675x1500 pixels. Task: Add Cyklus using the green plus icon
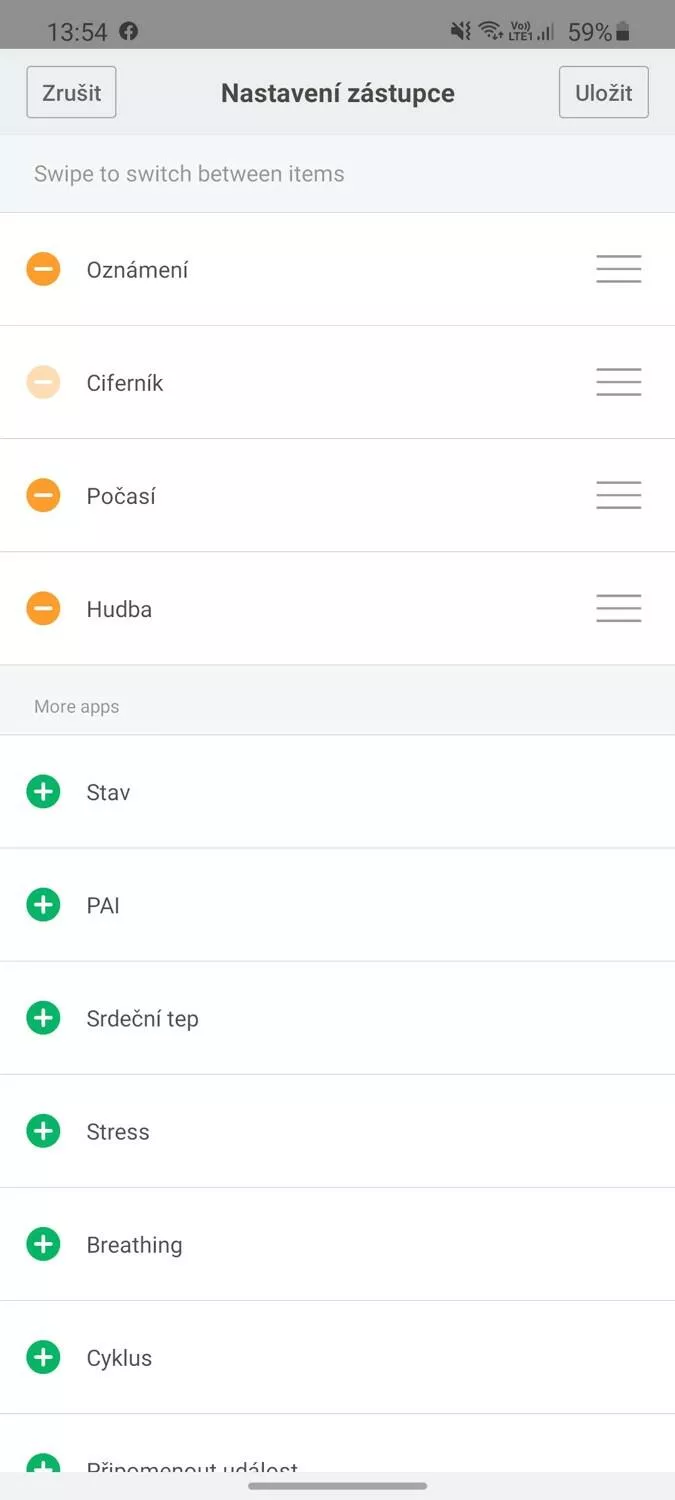pyautogui.click(x=43, y=1357)
